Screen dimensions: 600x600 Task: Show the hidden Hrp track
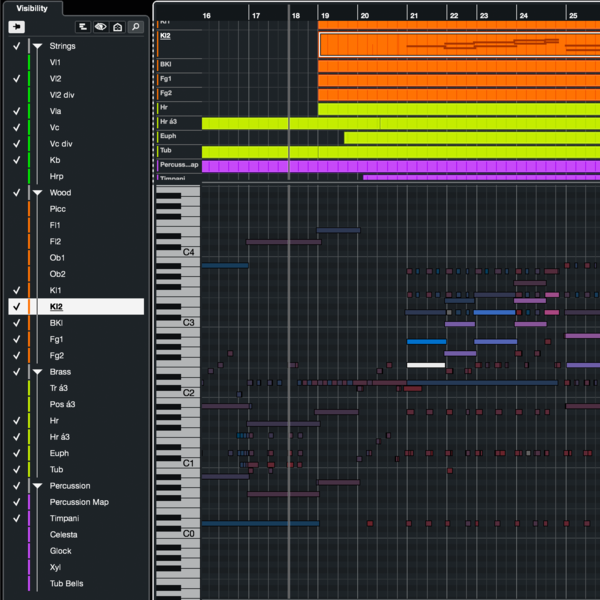pyautogui.click(x=16, y=176)
